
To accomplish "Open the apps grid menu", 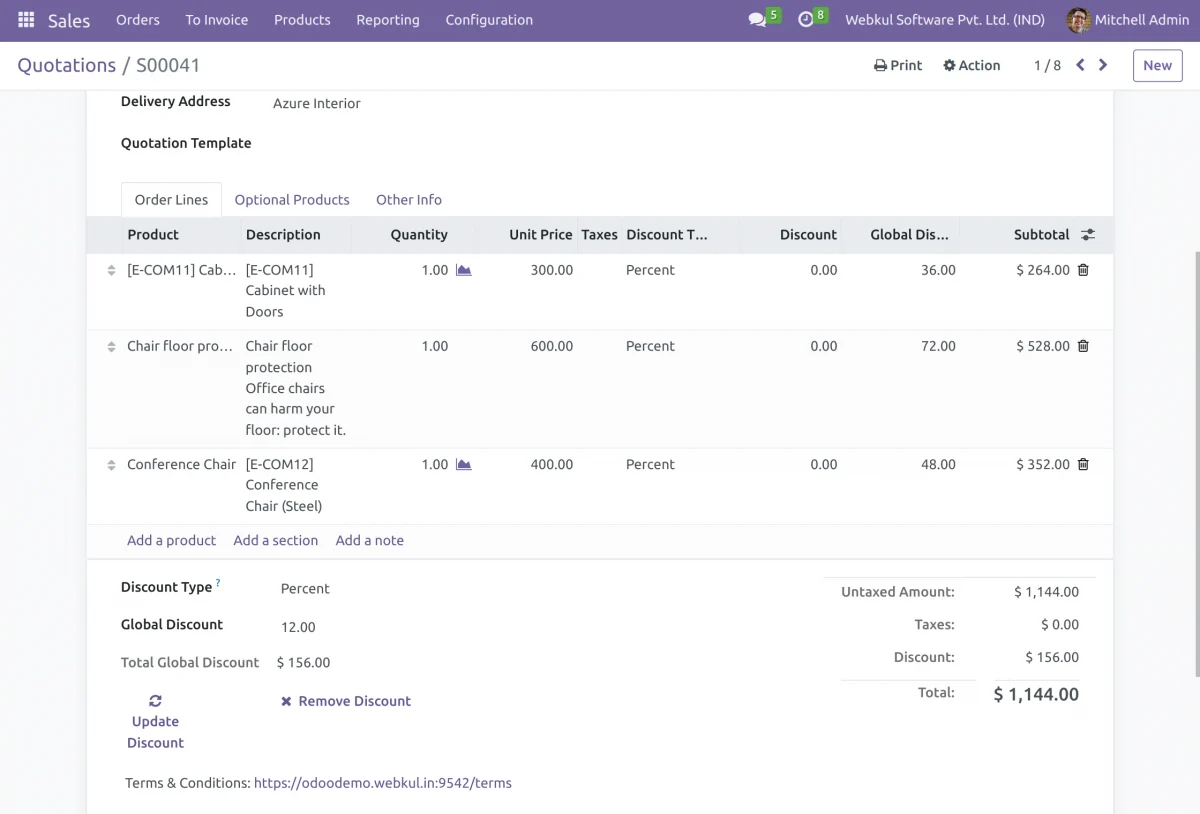I will (x=26, y=20).
